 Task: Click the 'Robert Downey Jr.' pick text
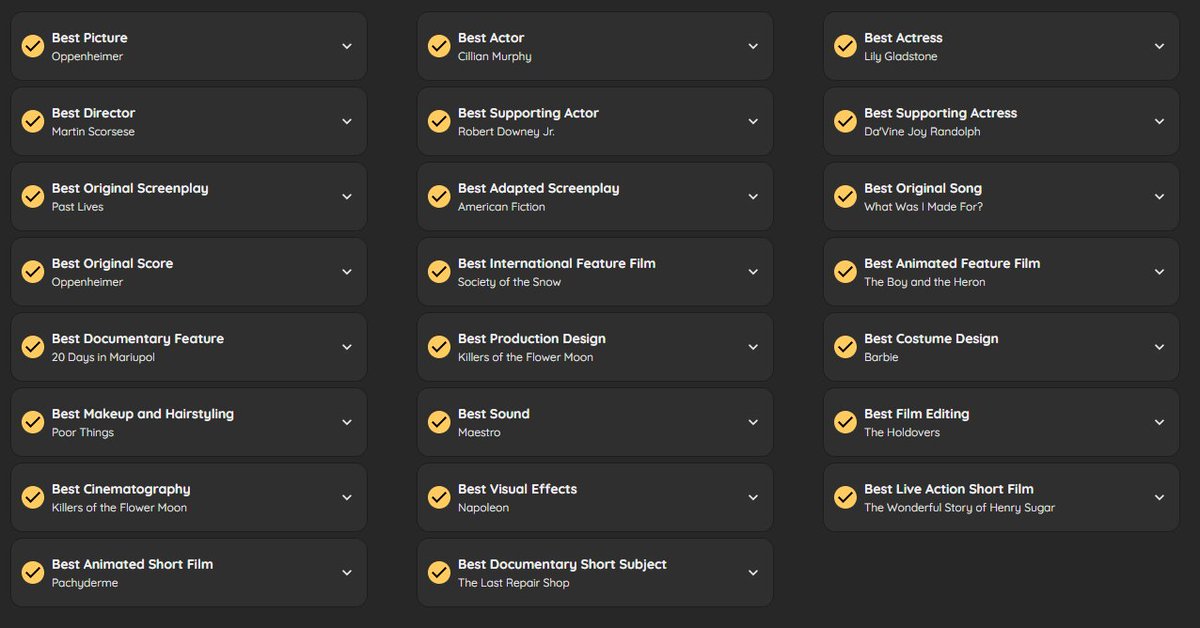(506, 132)
